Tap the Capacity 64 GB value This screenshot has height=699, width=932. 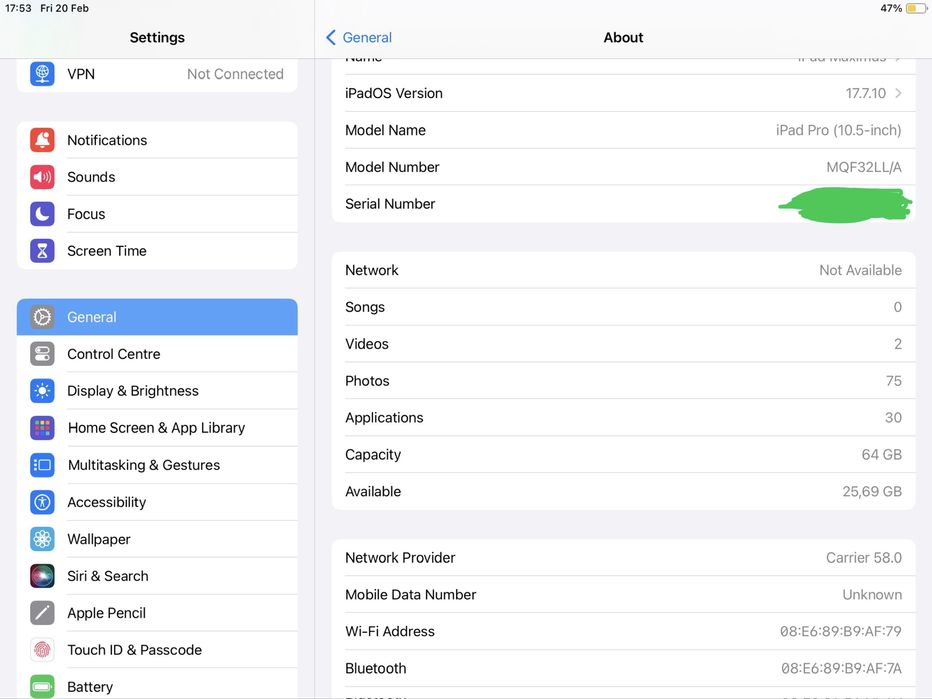(881, 455)
